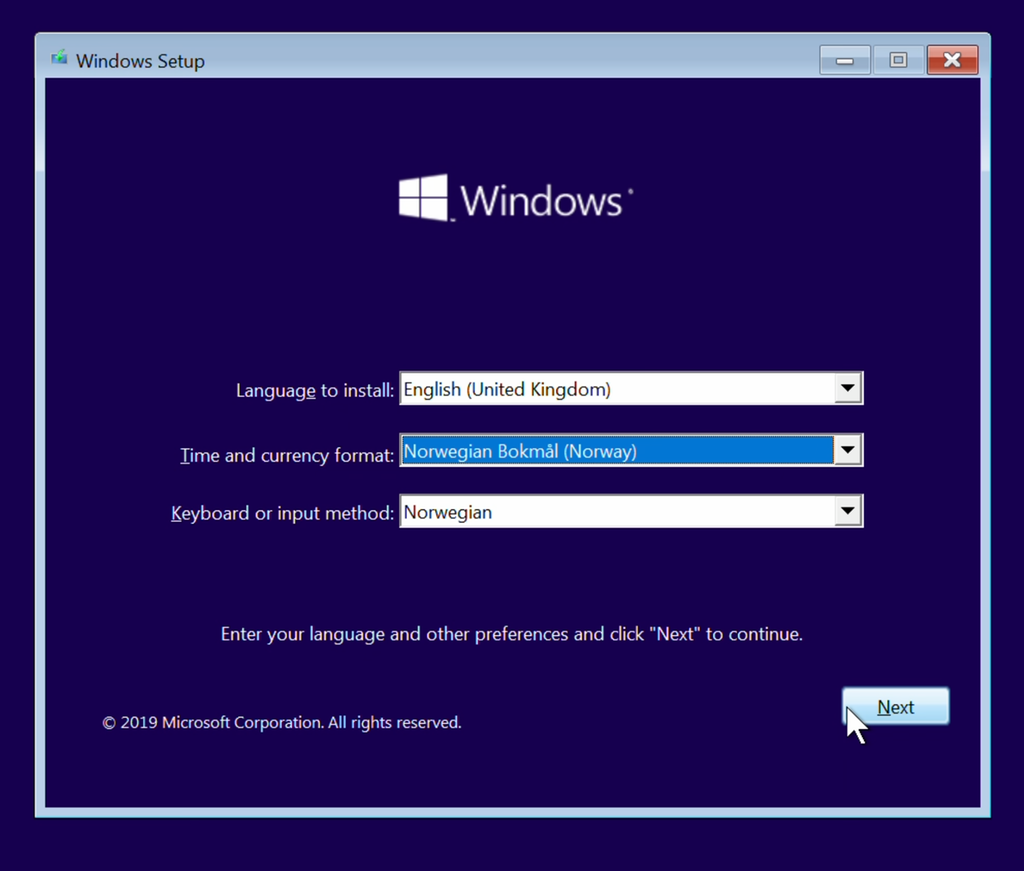Click the Norwegian keyboard field
This screenshot has width=1024, height=871.
pos(631,511)
